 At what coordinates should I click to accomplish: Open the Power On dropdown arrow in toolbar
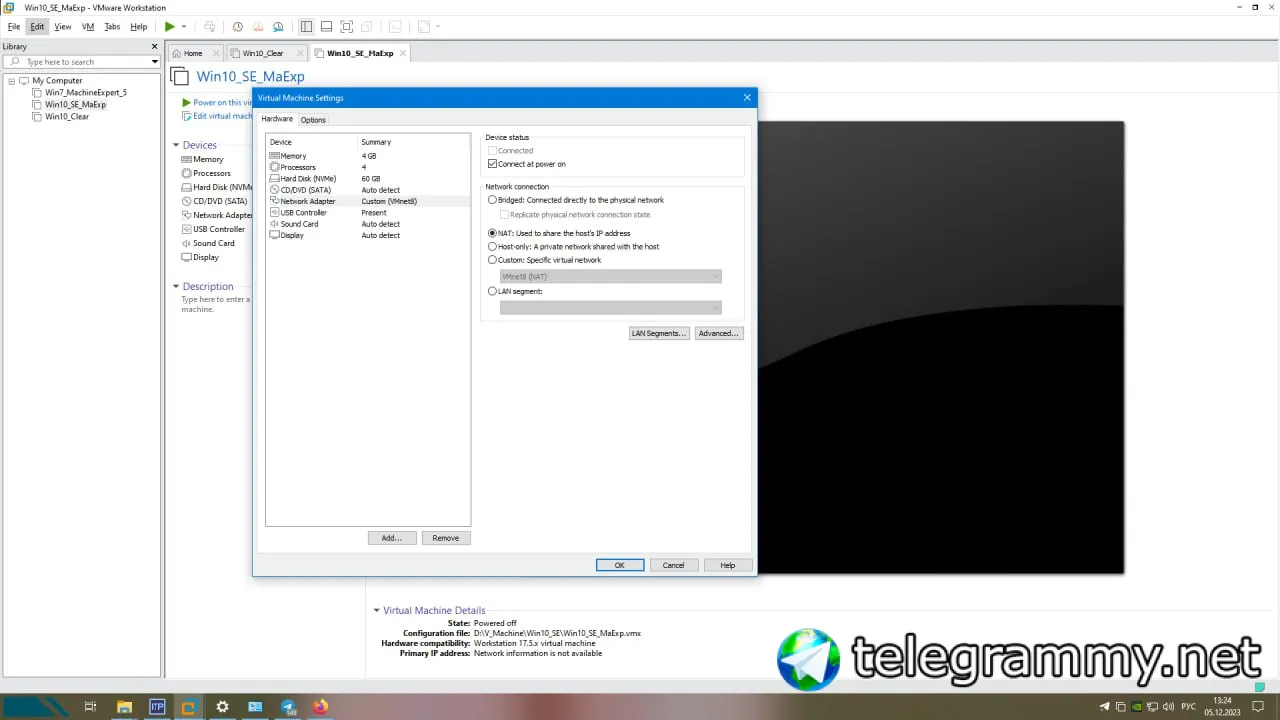(184, 27)
